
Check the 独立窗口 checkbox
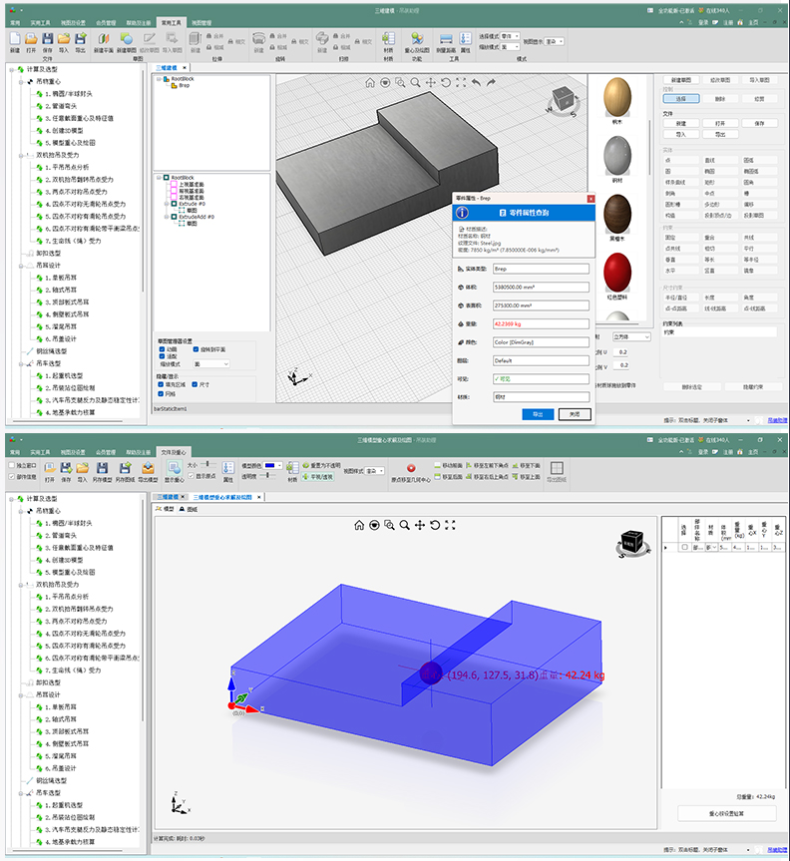pos(12,465)
